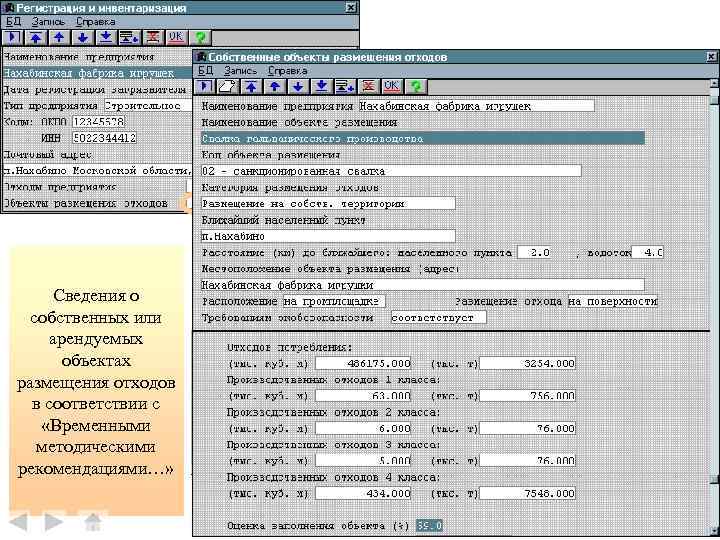Screen dimensions: 720x540
Task: Click nearest settlement field п.Нахабино
Action: tap(328, 236)
